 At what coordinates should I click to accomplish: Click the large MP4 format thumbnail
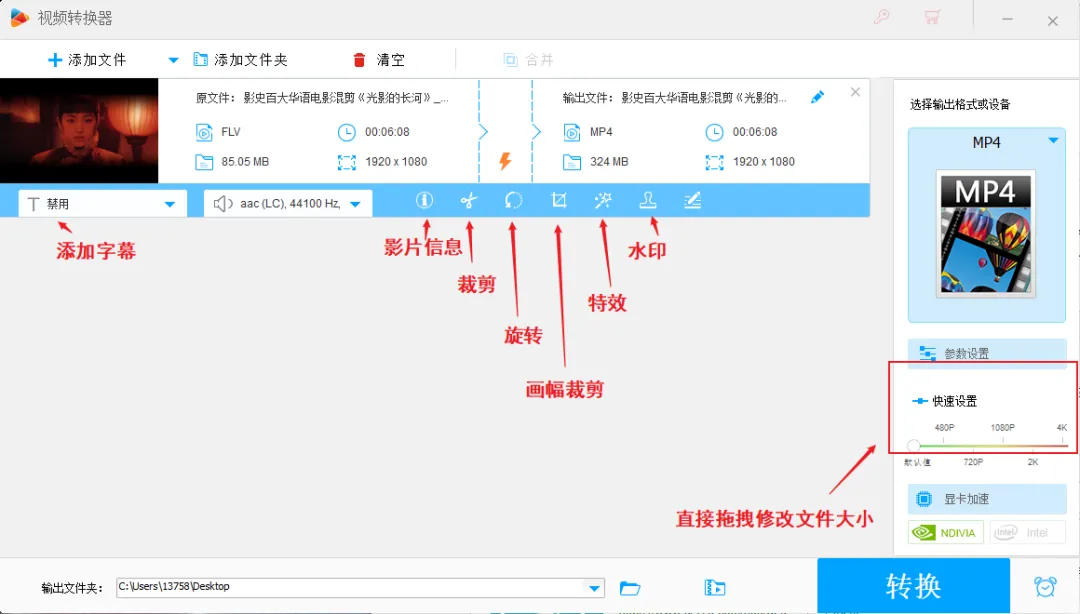pos(986,234)
